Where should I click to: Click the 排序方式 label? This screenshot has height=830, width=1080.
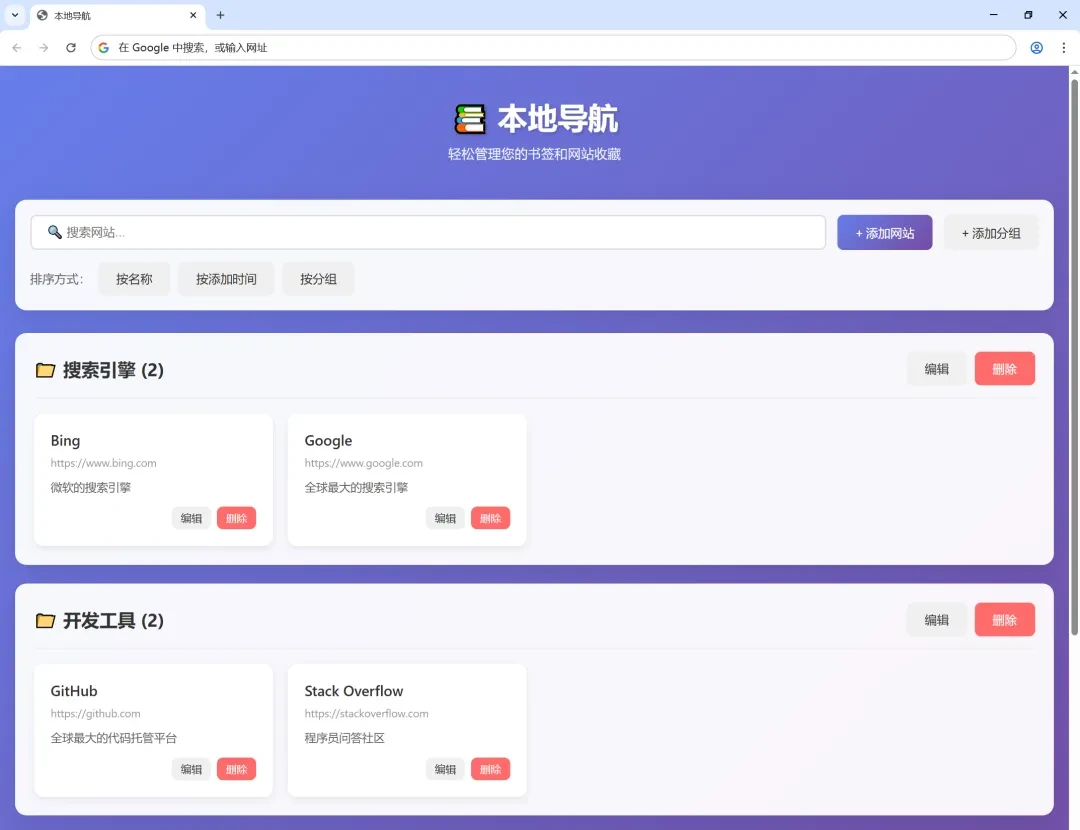(56, 279)
